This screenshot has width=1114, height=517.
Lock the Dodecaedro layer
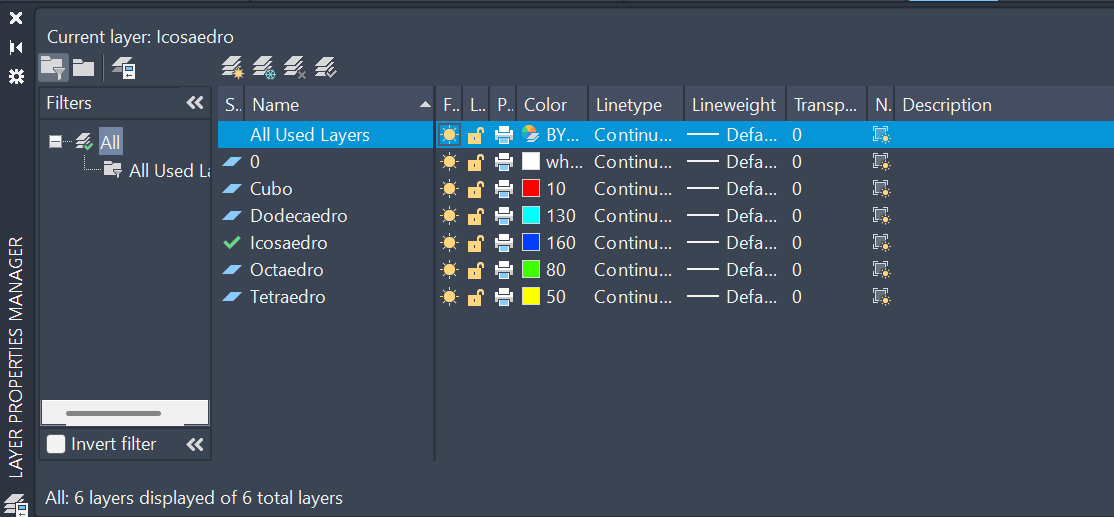(476, 216)
